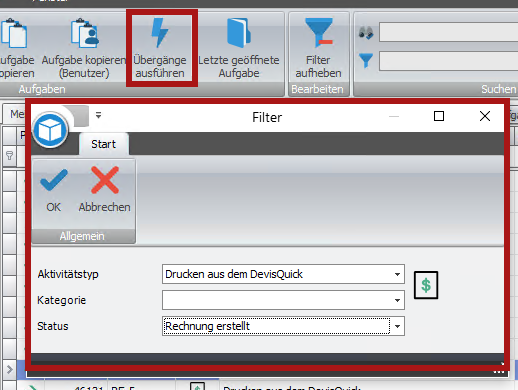Click the dollar icon in the bottom grid row
This screenshot has width=518, height=390.
pyautogui.click(x=197, y=387)
